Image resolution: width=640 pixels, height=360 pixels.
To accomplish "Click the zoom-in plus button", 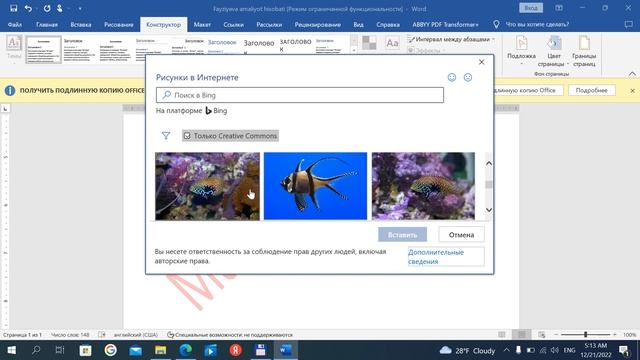I will [615, 335].
